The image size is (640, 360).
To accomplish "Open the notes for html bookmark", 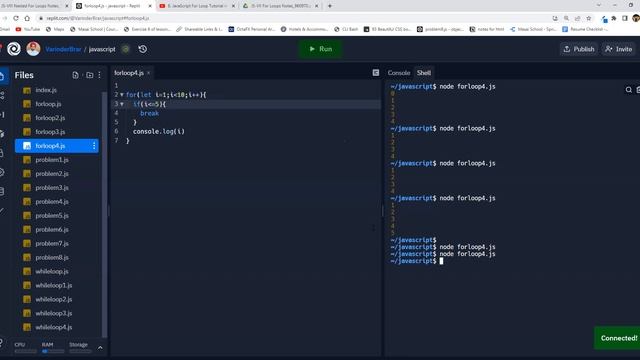I will [x=487, y=29].
